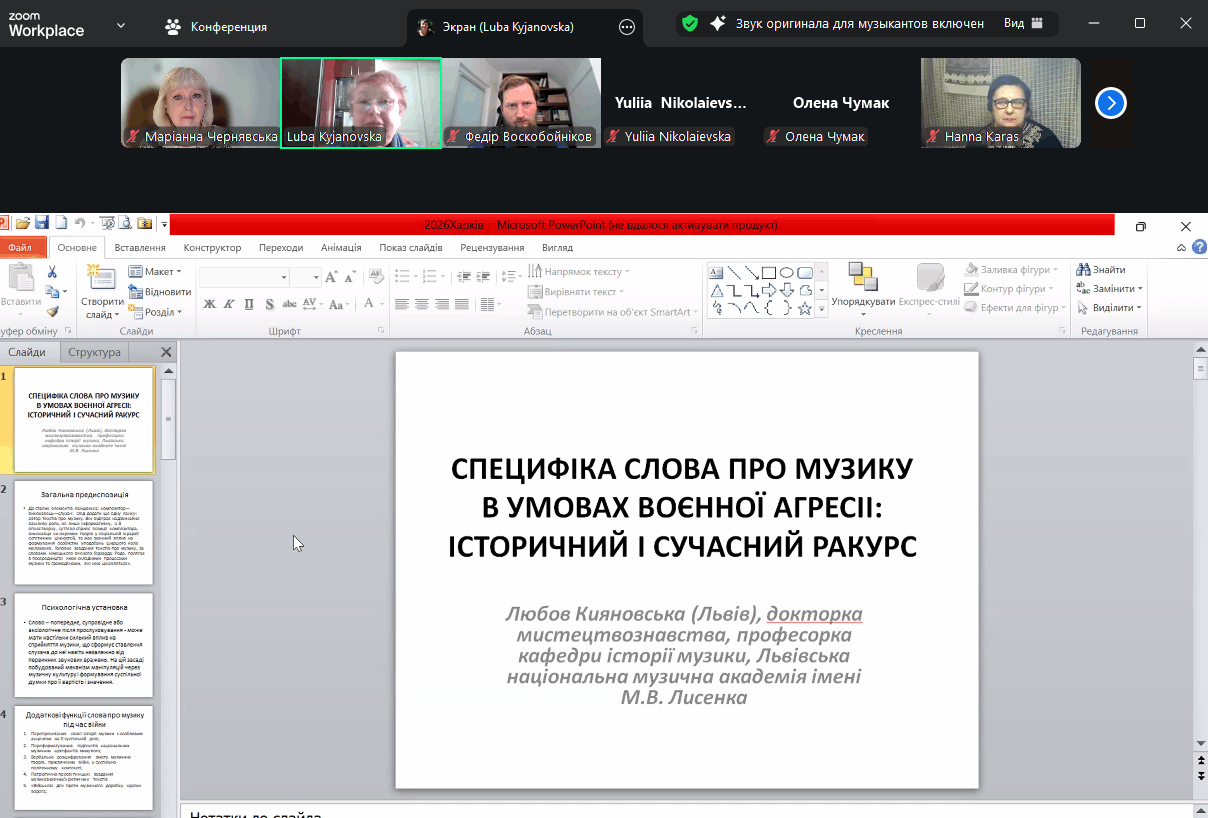Open the Макет layout dropdown

(155, 272)
